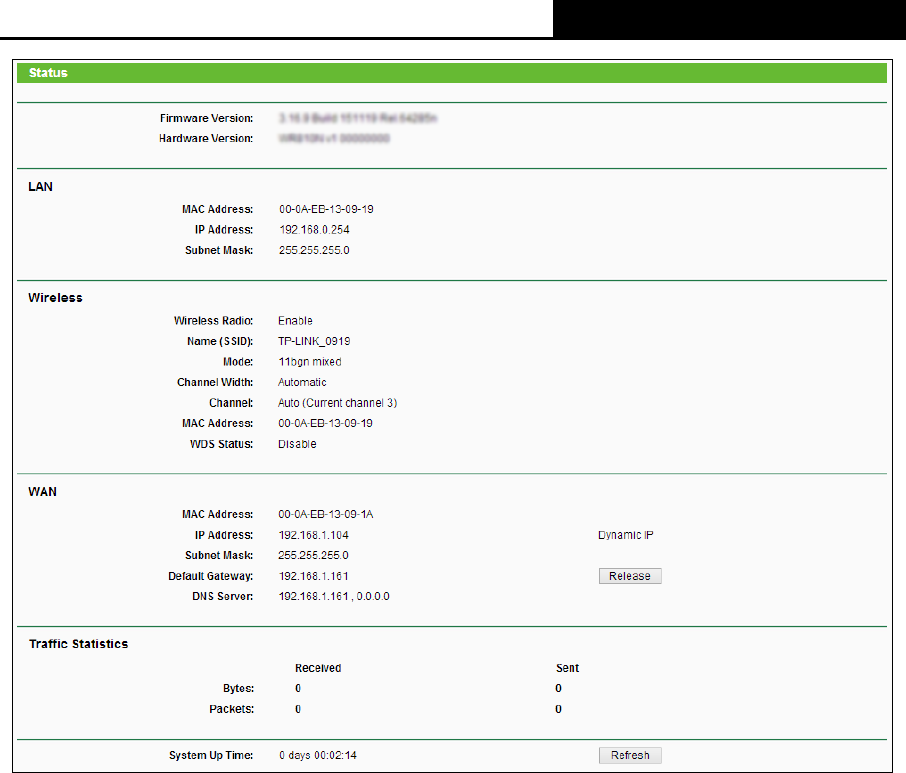Select Channel Width value Automatic

[302, 382]
